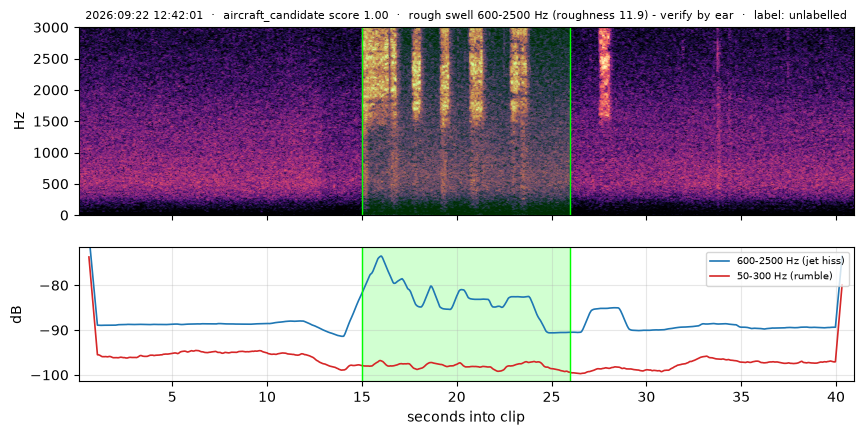Screen dimensions: 863x435
Task: Click the "seconds into clip" x-axis label
Action: pos(466,417)
